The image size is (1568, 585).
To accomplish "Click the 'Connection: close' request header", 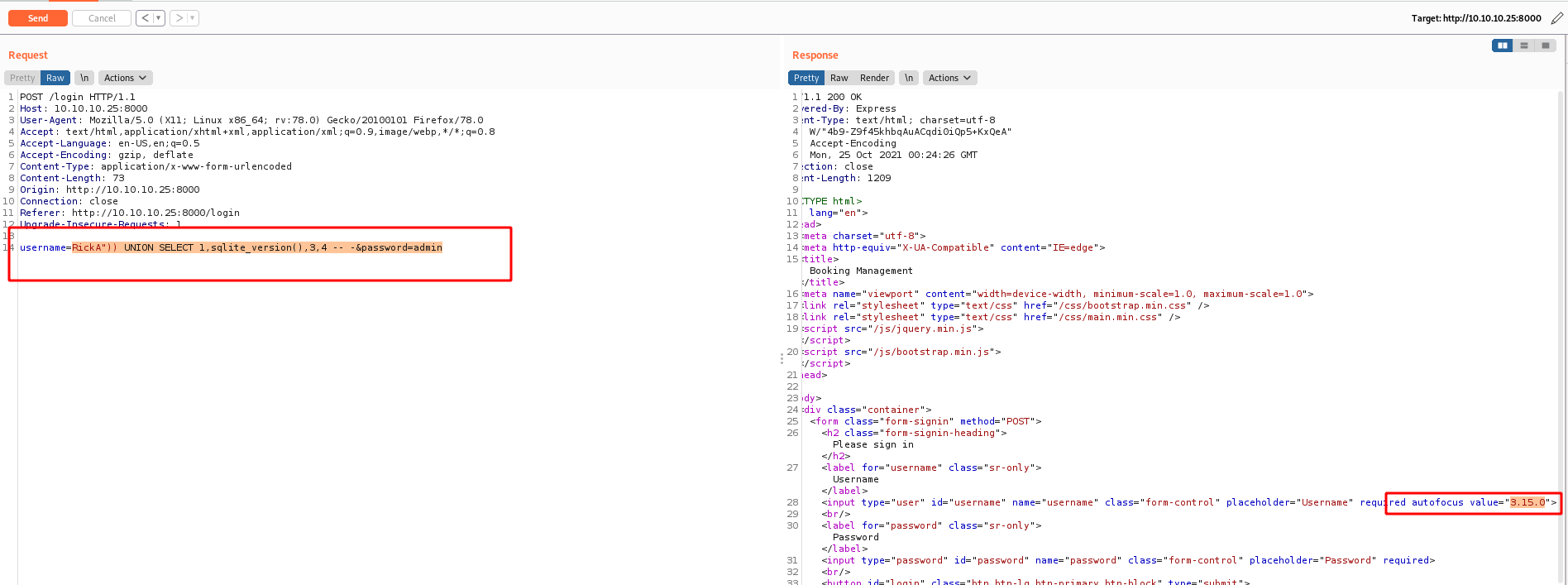I will [x=69, y=201].
